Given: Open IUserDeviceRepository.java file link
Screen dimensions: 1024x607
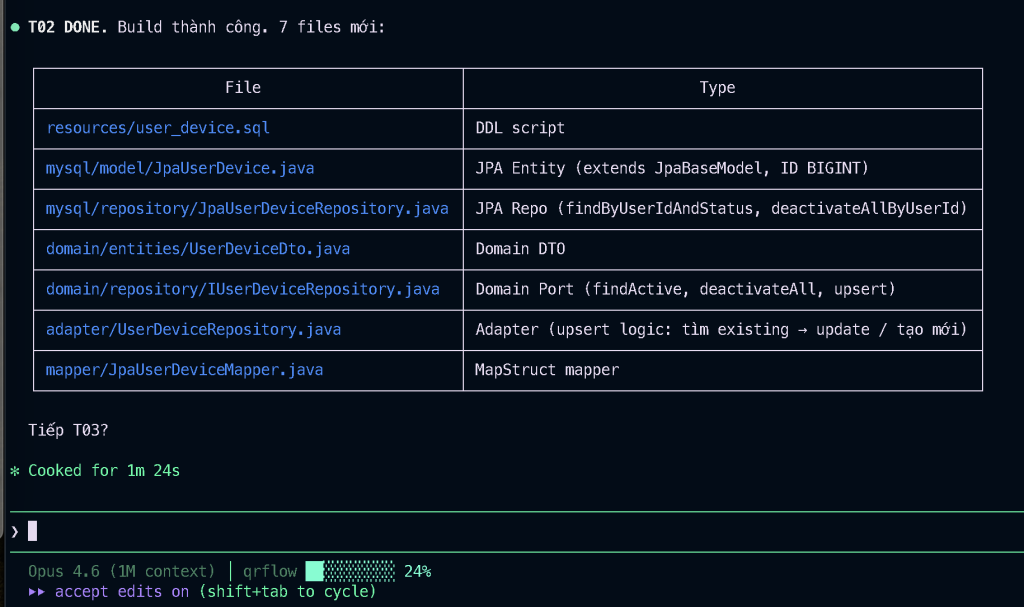Looking at the screenshot, I should (x=243, y=289).
